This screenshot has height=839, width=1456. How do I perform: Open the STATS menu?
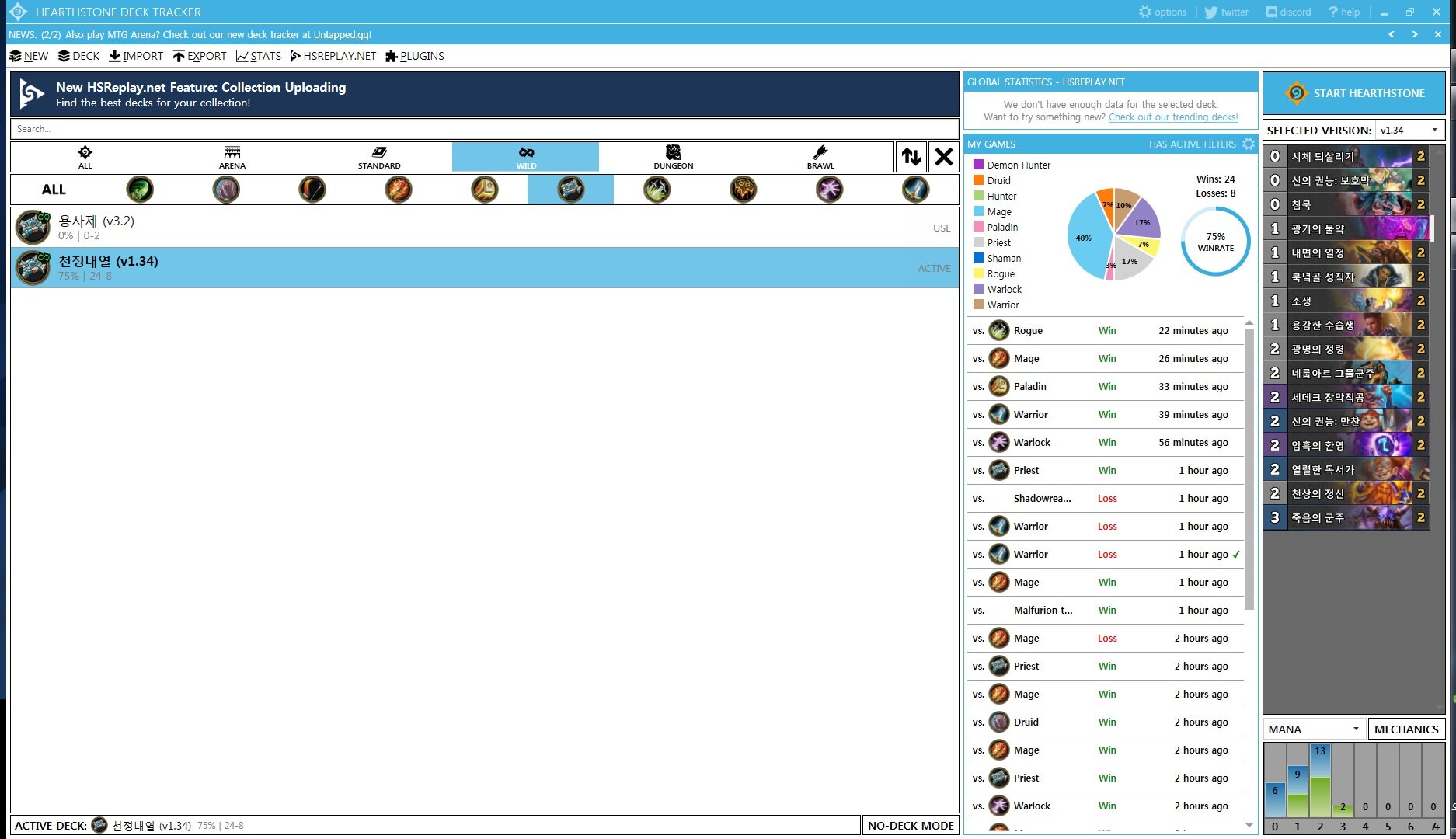pos(259,56)
